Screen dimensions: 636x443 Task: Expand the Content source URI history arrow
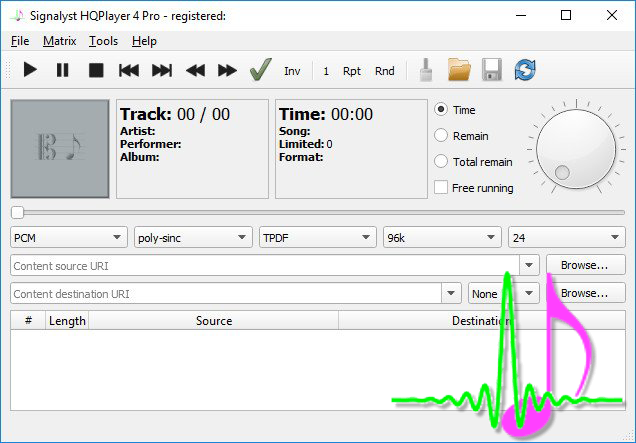pos(529,265)
